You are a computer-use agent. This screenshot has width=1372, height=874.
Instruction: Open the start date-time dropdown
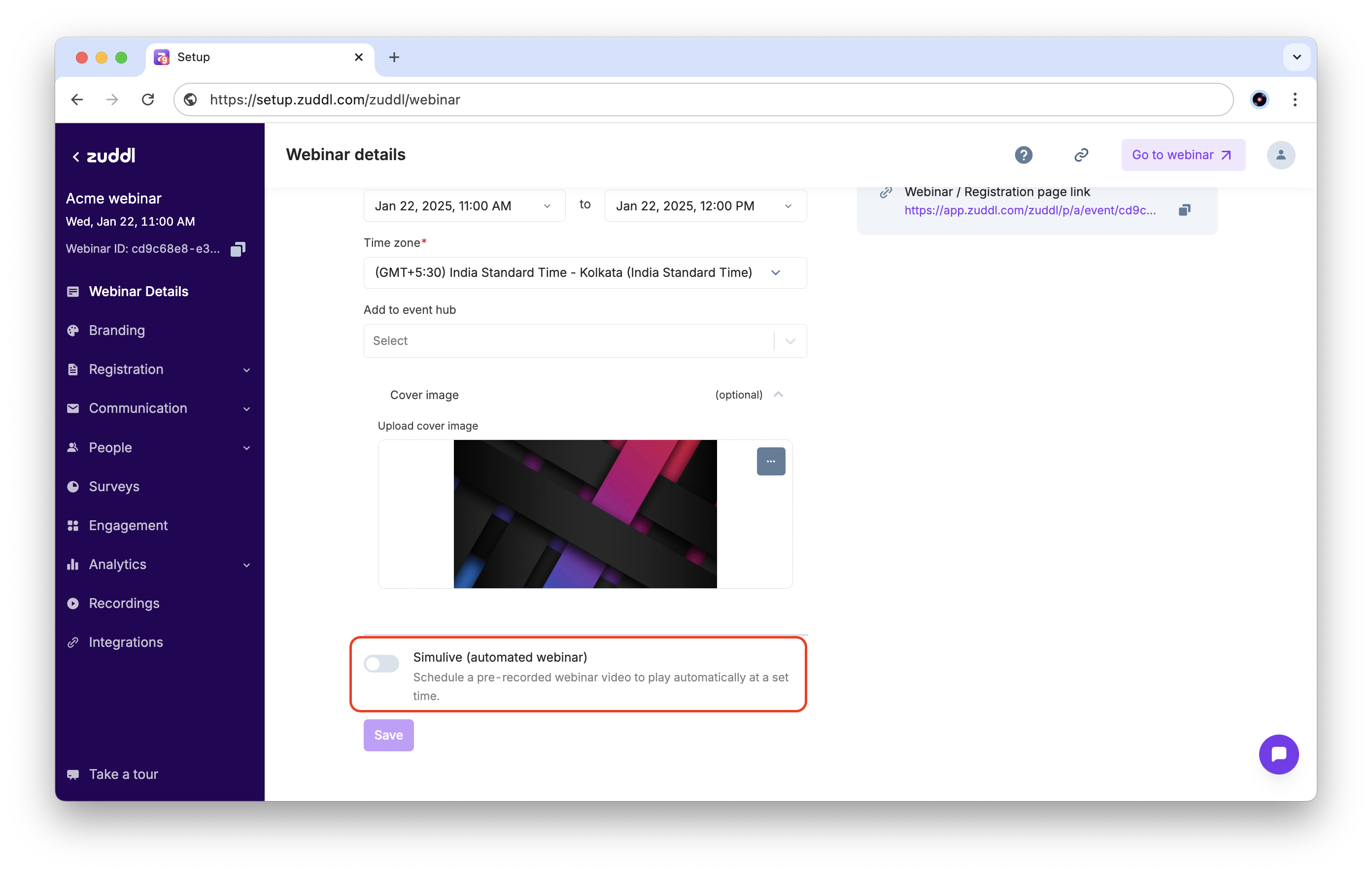pyautogui.click(x=464, y=205)
